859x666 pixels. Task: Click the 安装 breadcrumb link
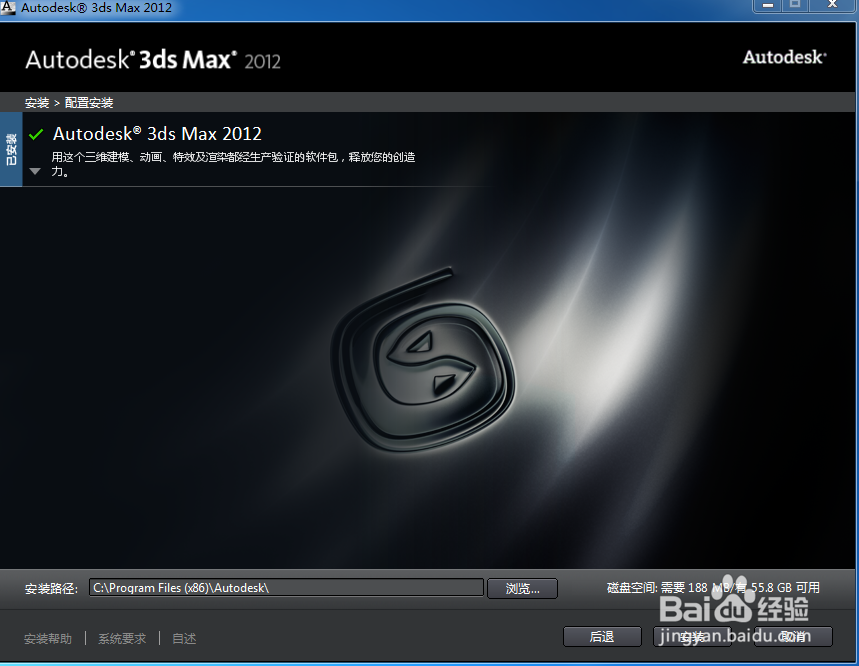pyautogui.click(x=37, y=103)
